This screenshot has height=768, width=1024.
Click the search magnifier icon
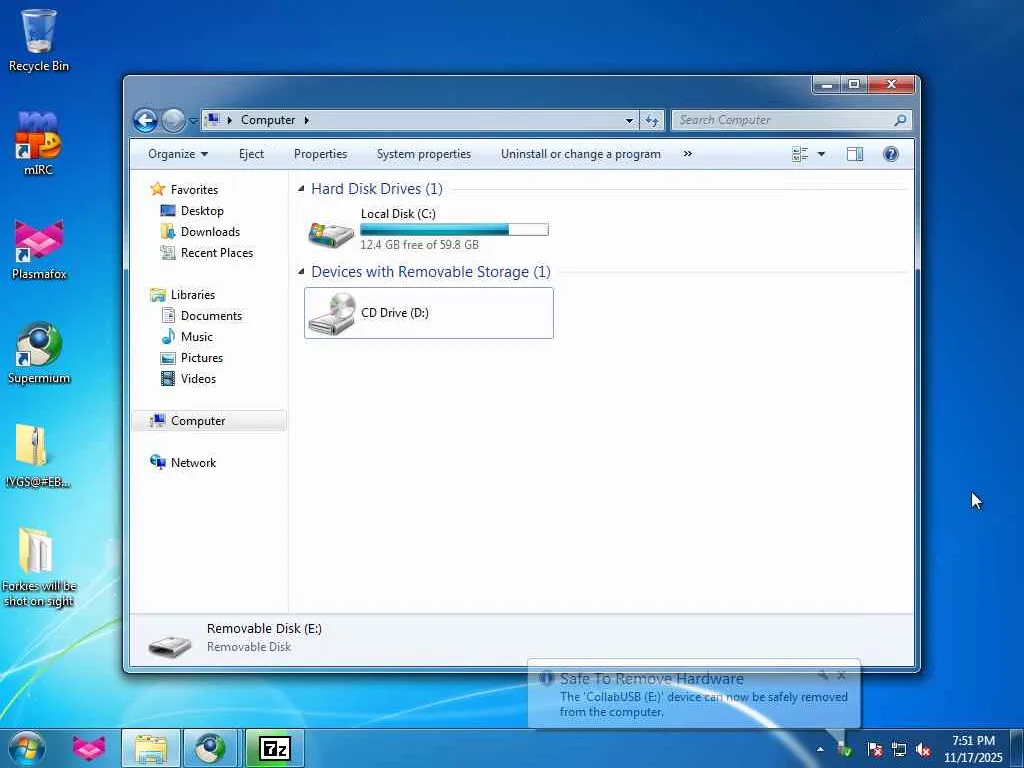coord(901,120)
